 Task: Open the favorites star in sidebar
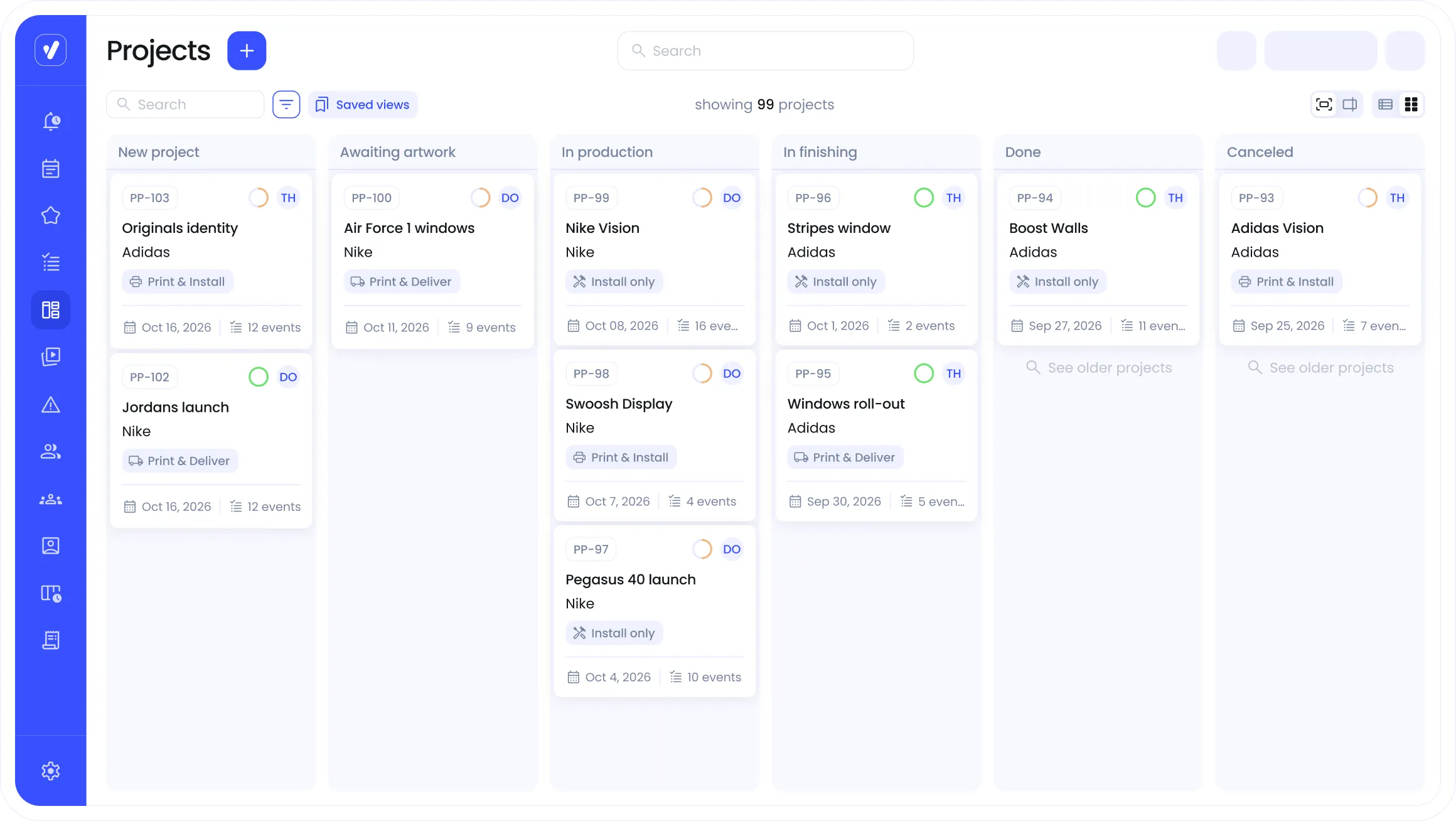point(51,215)
